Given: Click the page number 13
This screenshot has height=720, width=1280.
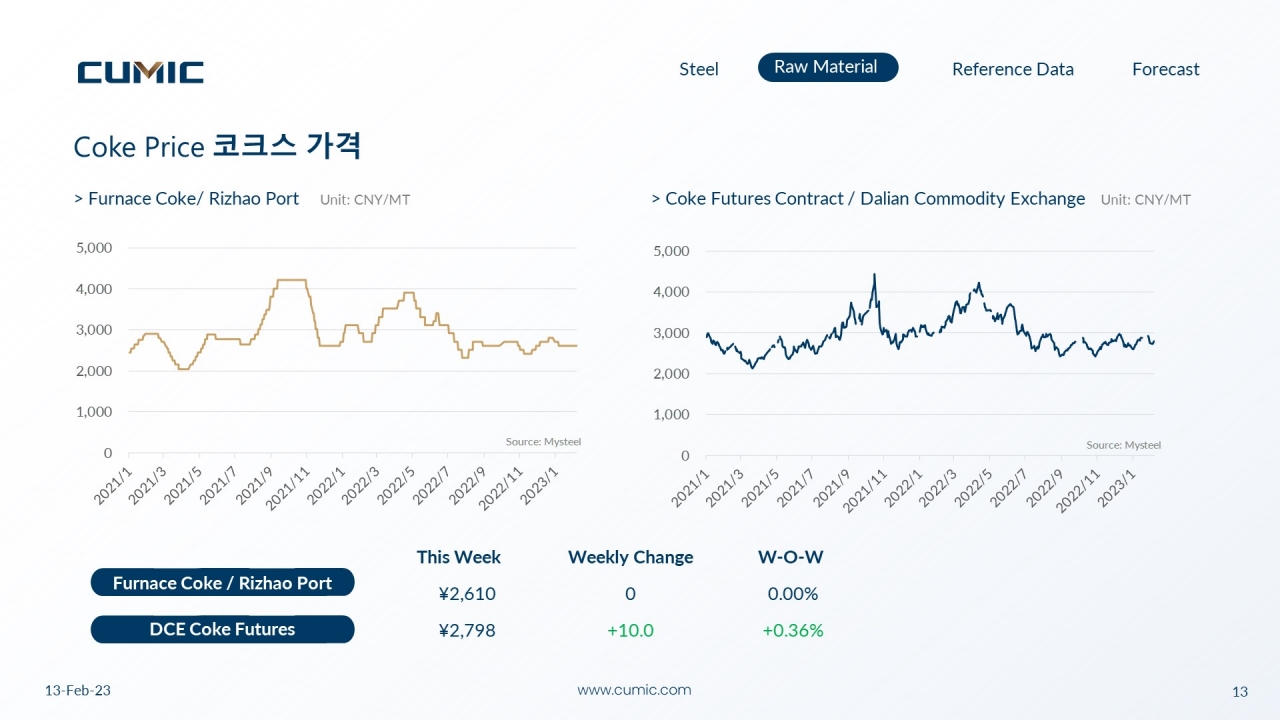Looking at the screenshot, I should tap(1240, 692).
